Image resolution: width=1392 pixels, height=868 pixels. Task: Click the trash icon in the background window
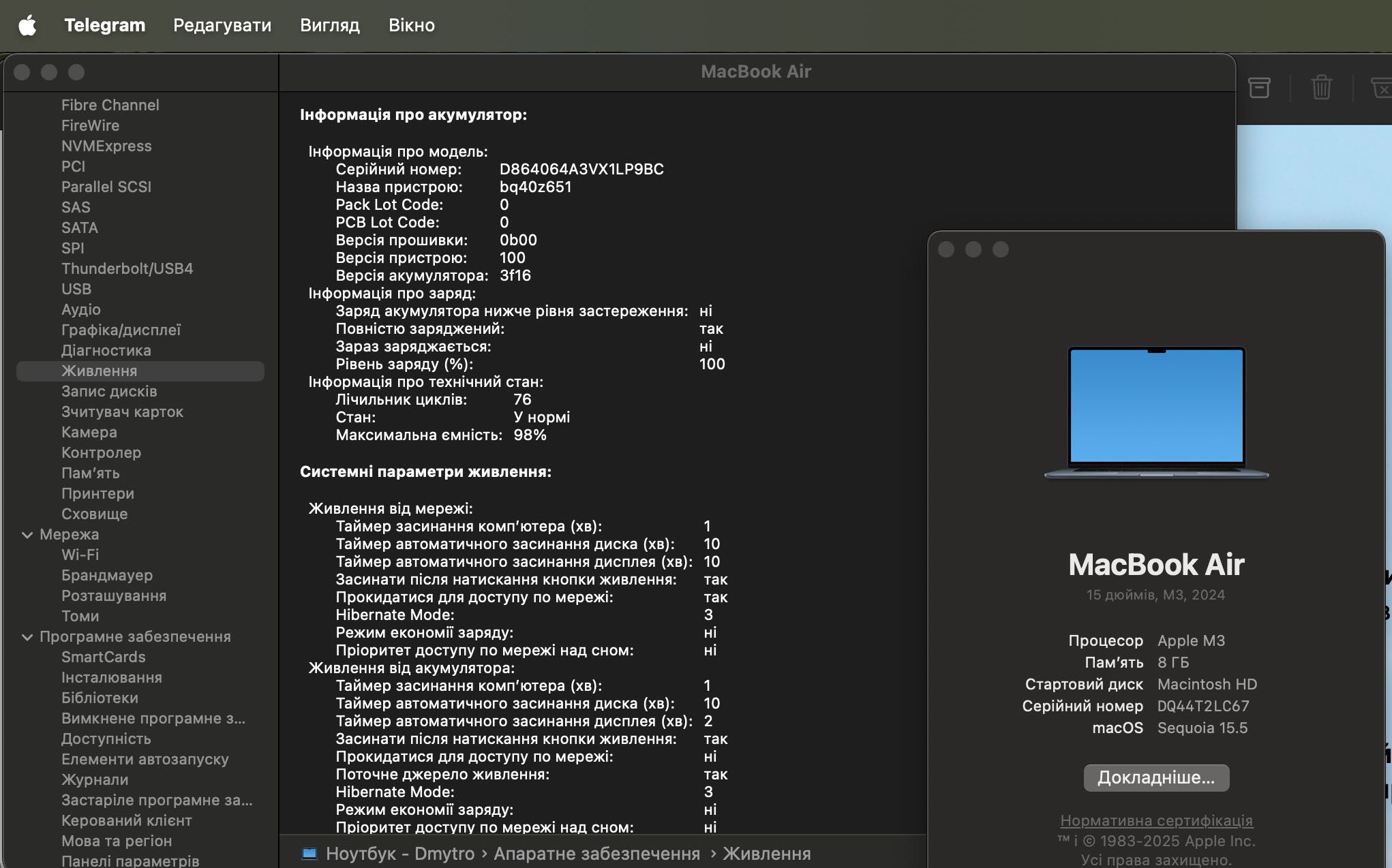point(1321,87)
